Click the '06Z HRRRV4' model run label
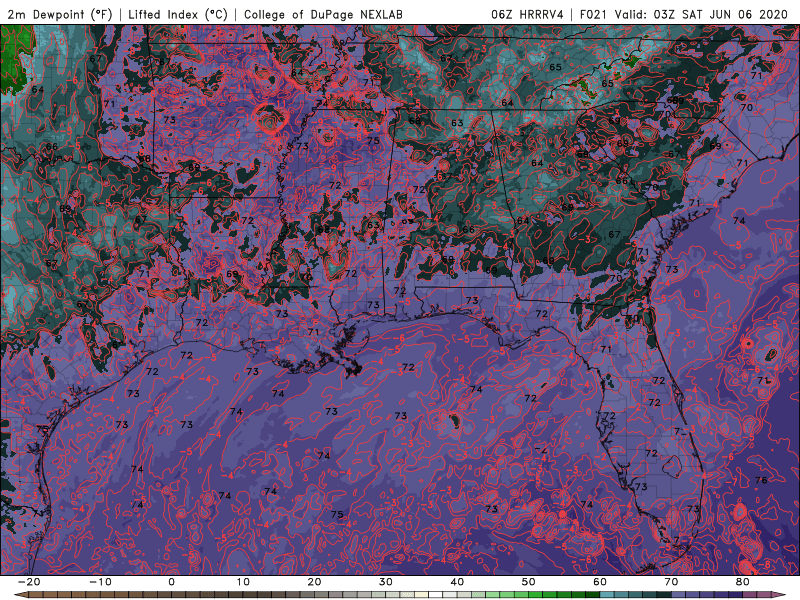 pos(527,14)
